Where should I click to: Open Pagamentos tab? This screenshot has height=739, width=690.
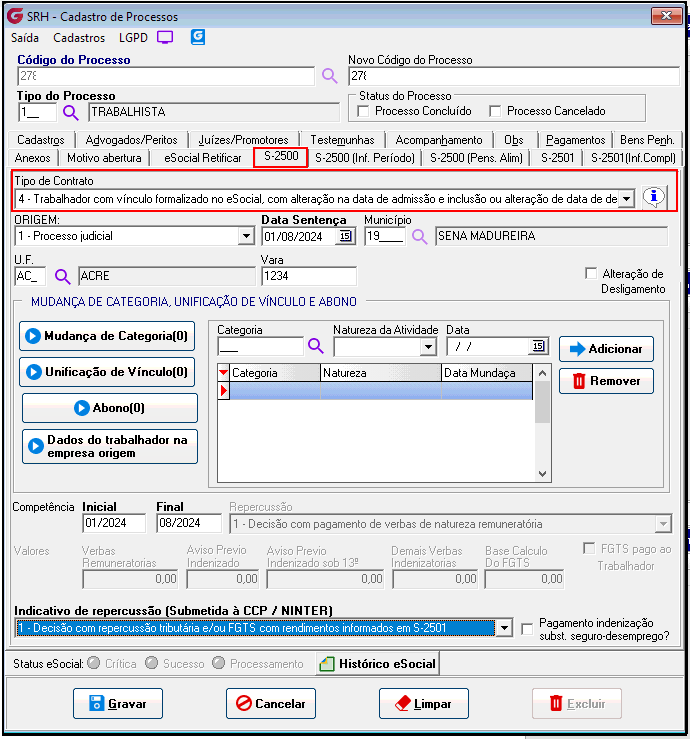pos(575,140)
